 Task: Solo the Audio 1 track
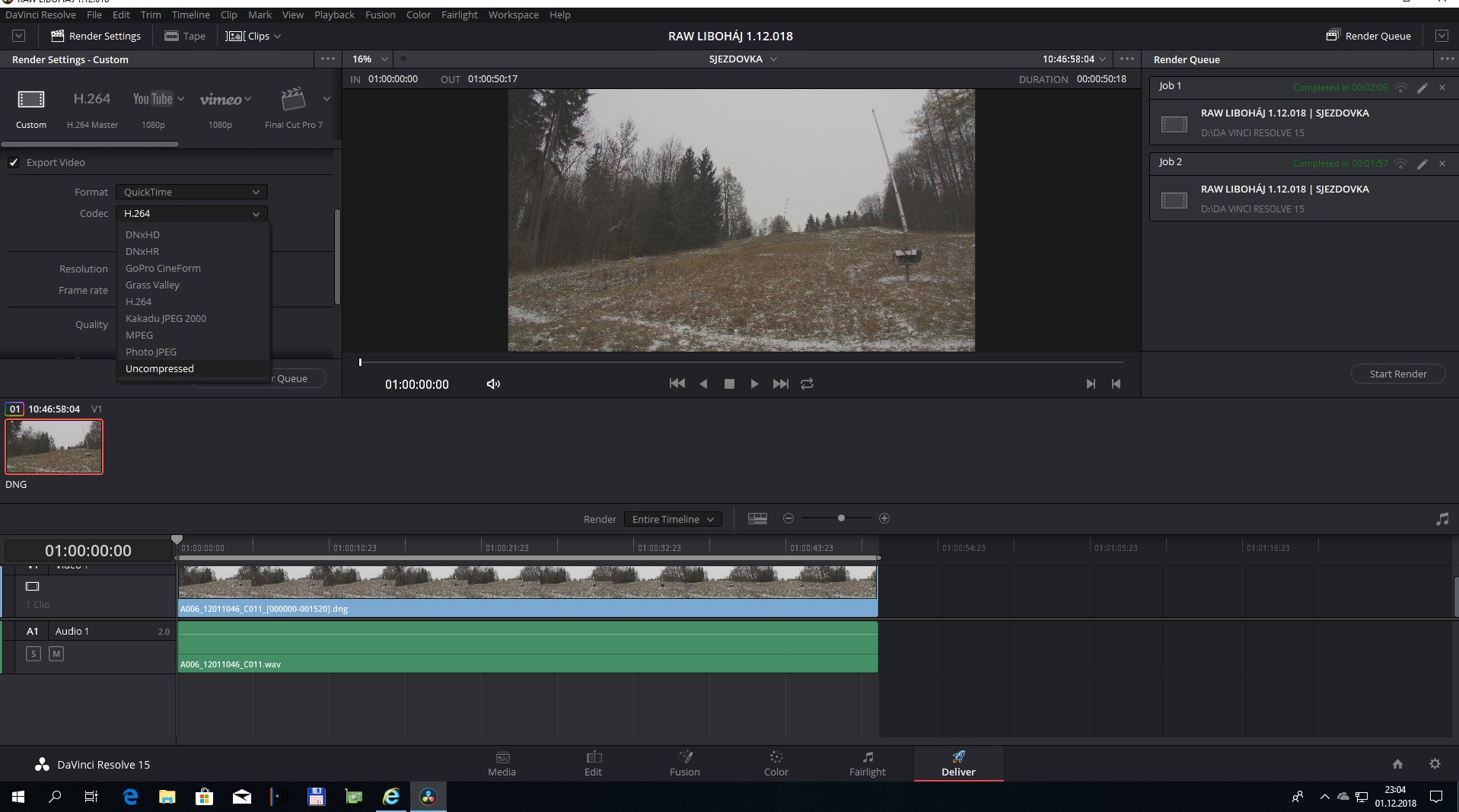click(33, 654)
